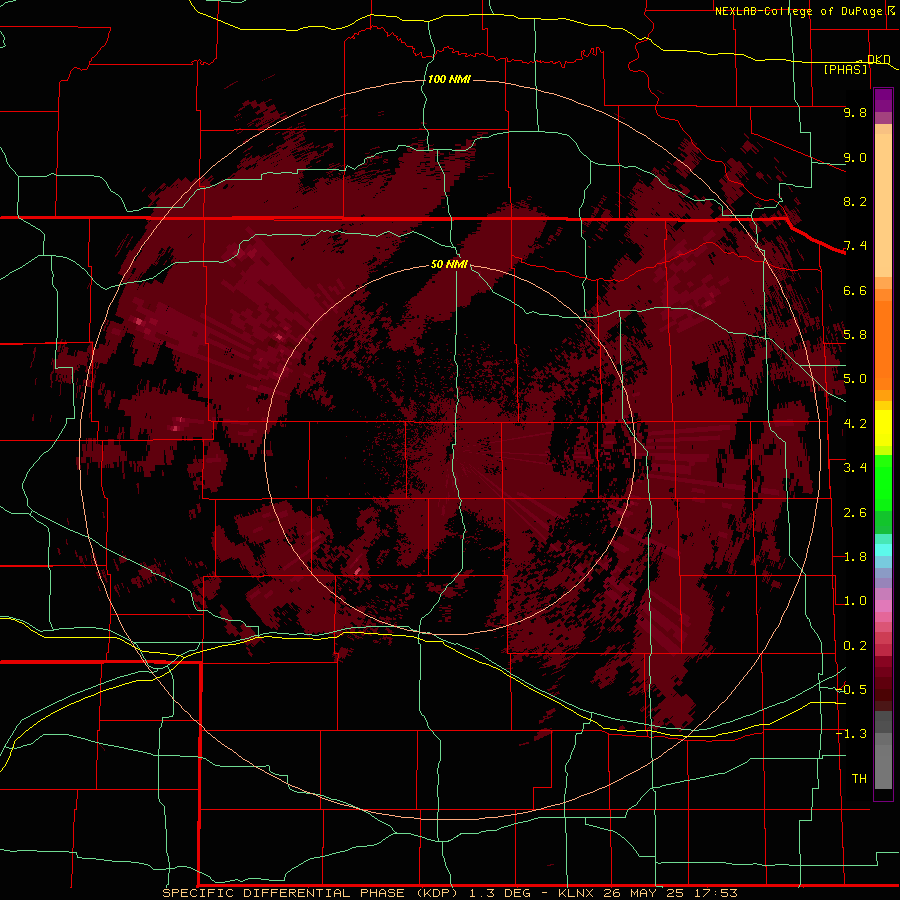Click the NEXLAB-College of DuPage label
The width and height of the screenshot is (900, 900).
[x=798, y=11]
